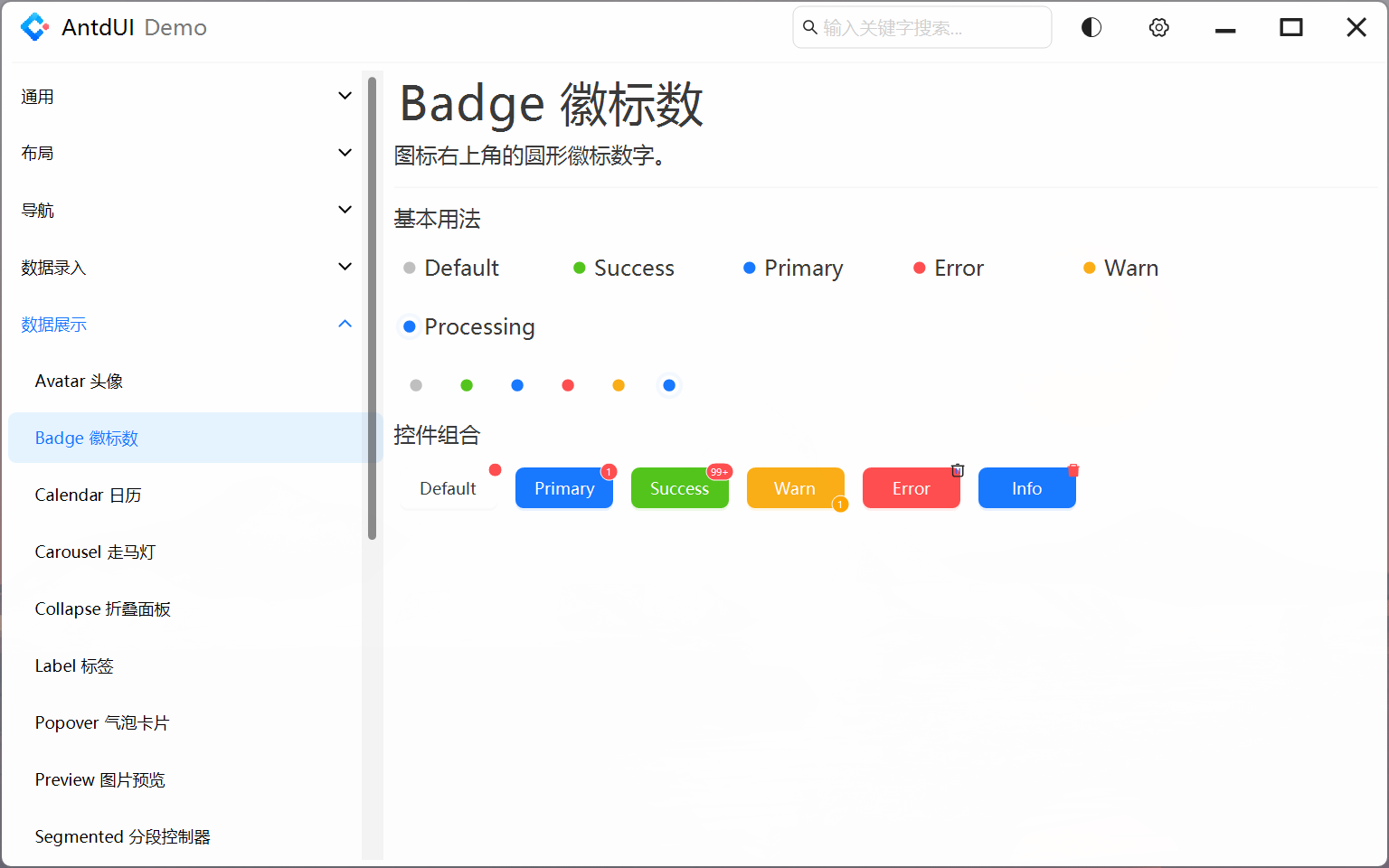Screen dimensions: 1389x868
Task: Click the number 1 badge on Primary button
Action: 609,472
